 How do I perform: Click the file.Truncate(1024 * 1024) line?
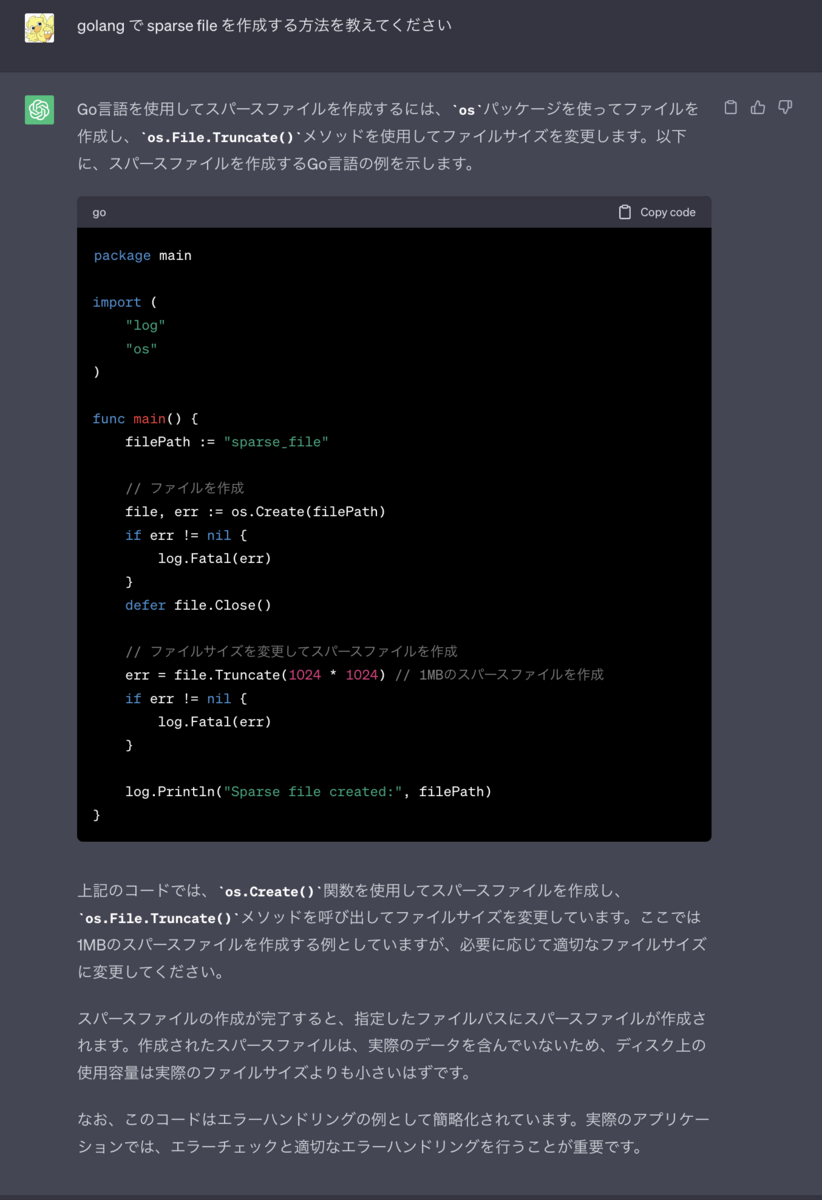364,675
